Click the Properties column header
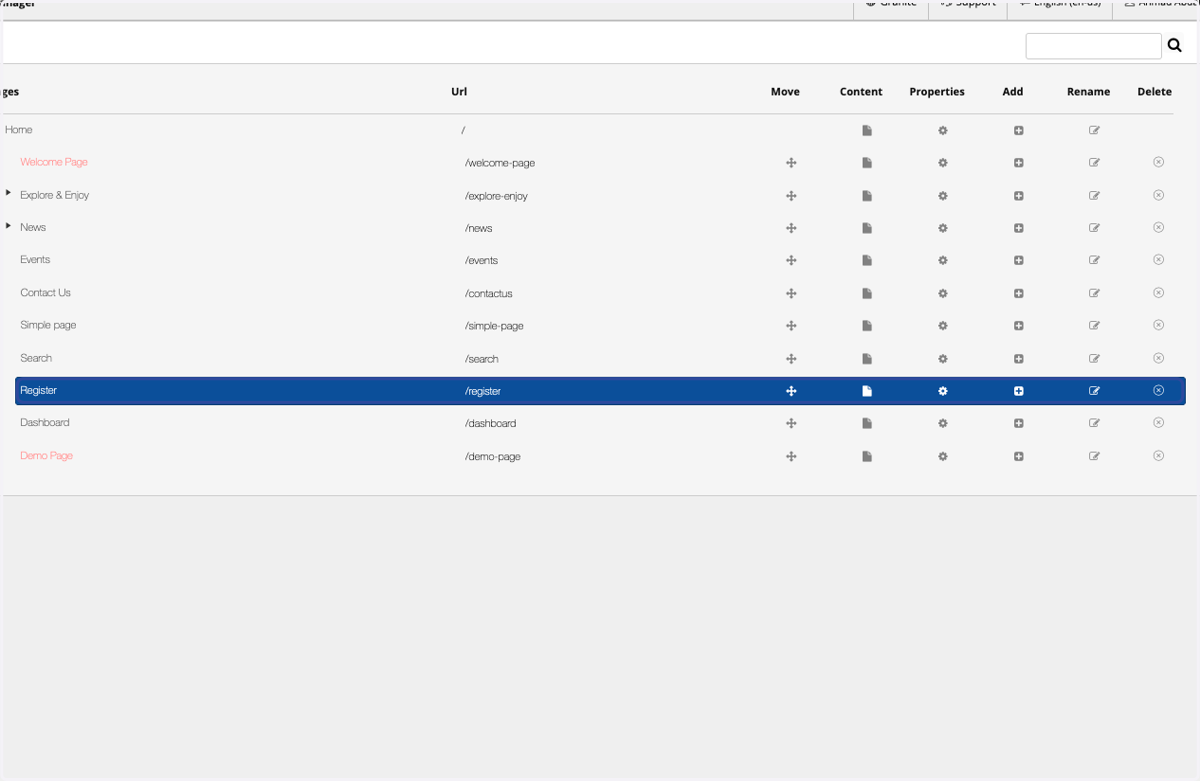The image size is (1200, 781). coord(937,91)
